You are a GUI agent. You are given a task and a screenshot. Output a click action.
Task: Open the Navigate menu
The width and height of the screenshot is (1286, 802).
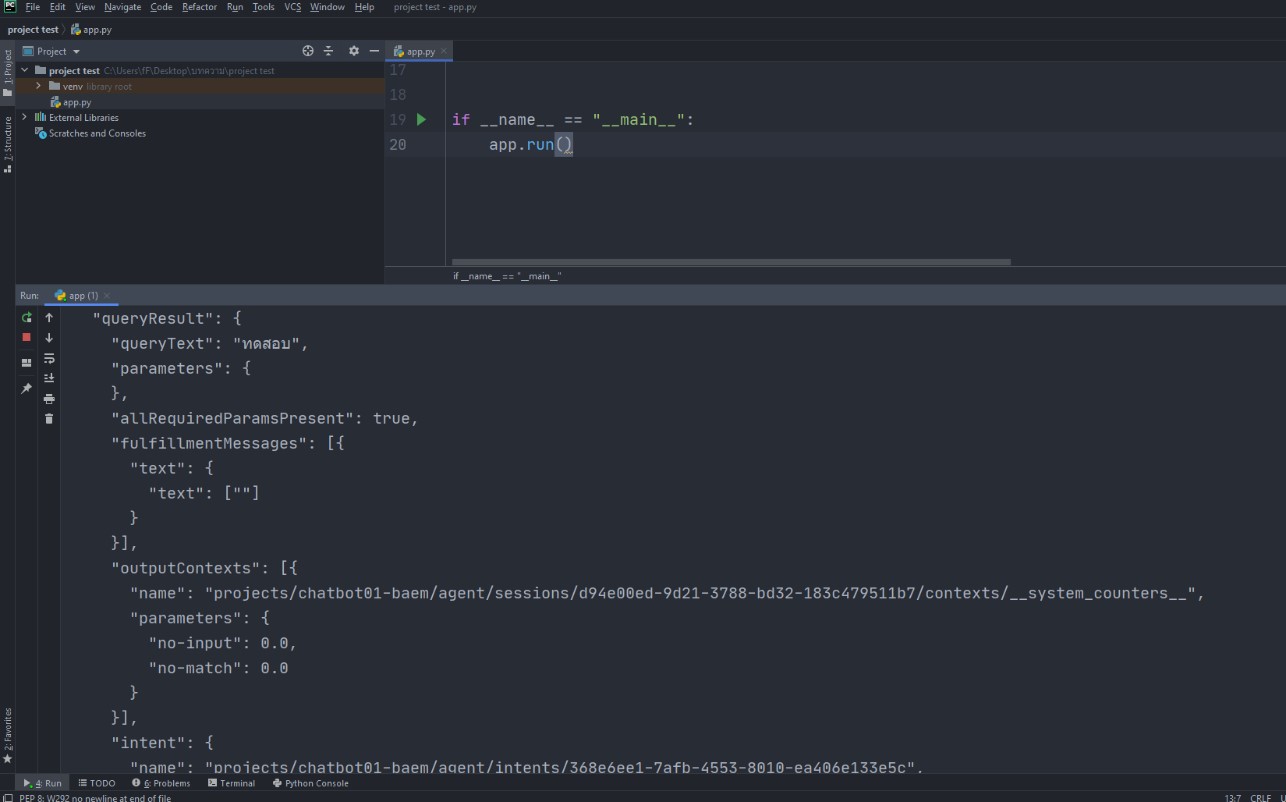point(123,6)
